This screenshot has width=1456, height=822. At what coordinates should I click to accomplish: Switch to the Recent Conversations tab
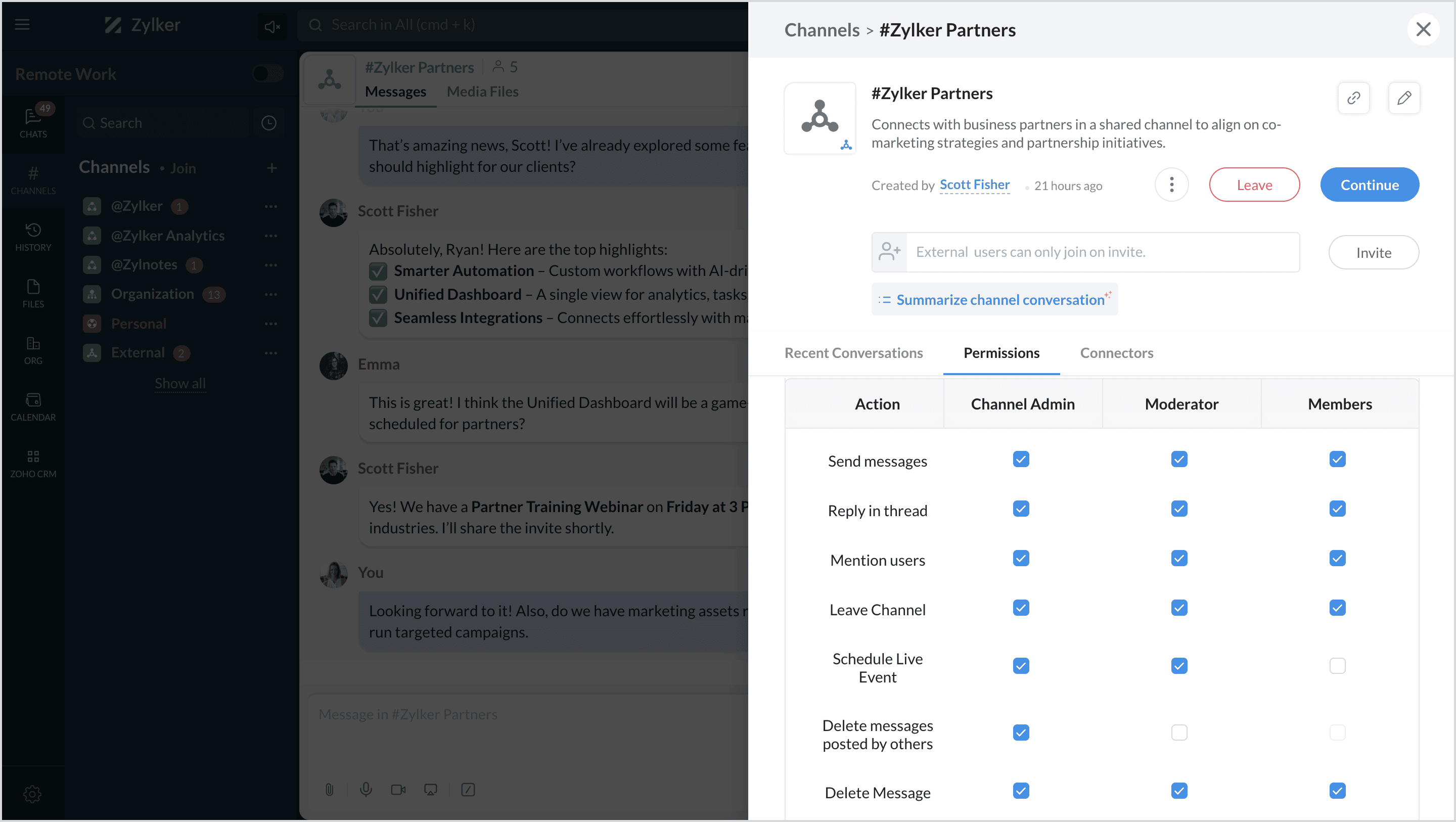853,353
